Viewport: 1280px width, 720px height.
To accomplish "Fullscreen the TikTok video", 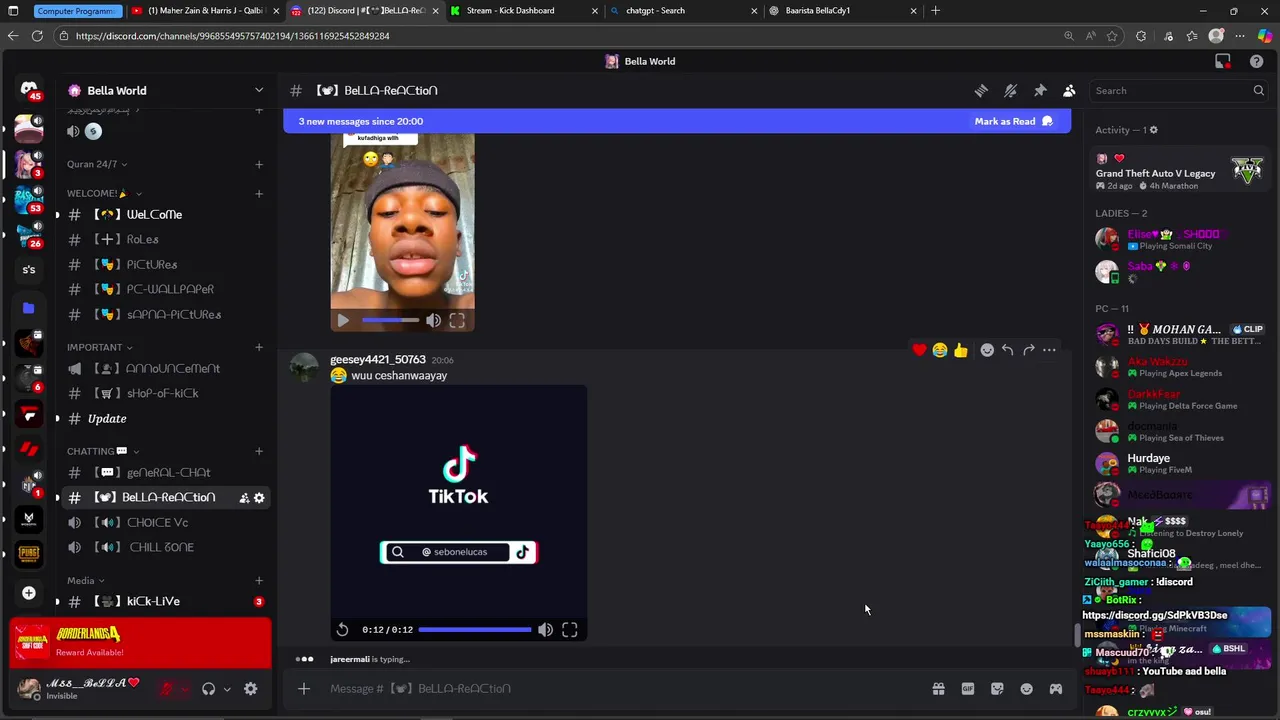I will click(x=569, y=630).
